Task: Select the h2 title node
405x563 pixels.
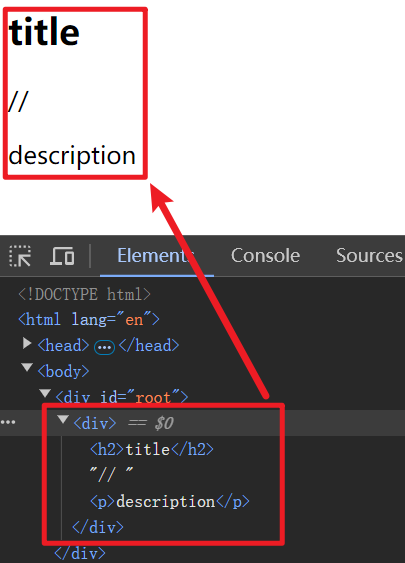Action: (x=152, y=450)
